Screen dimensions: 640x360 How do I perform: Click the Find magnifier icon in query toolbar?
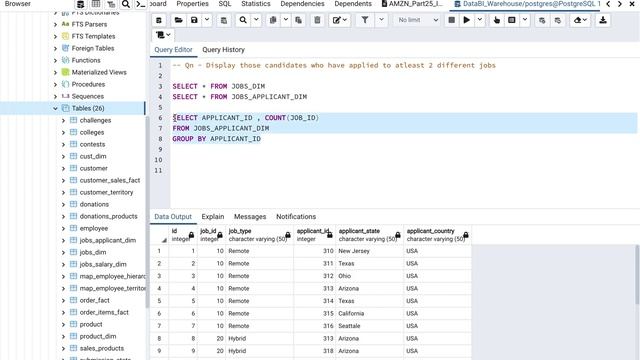point(243,20)
